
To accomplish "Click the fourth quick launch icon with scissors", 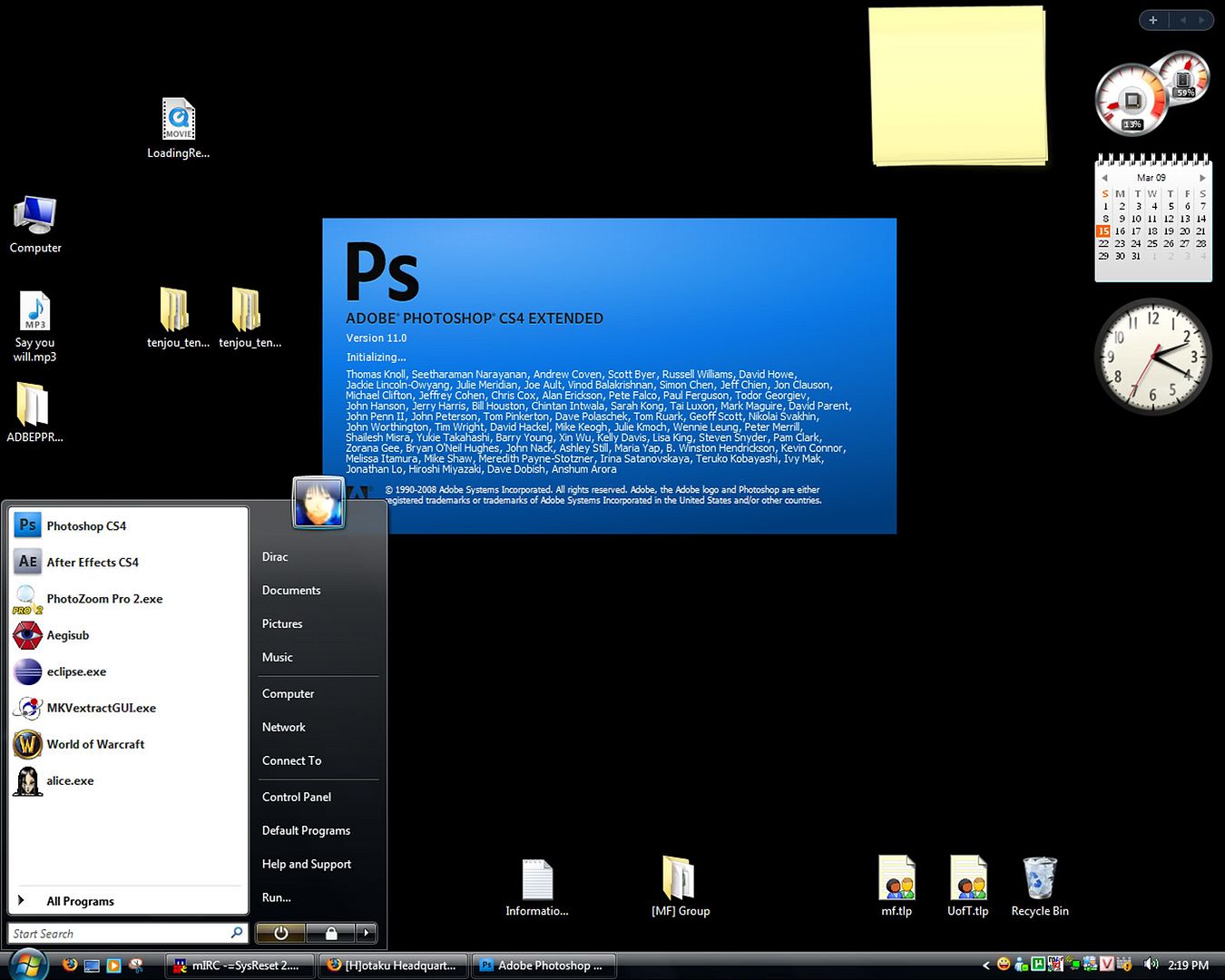I will point(136,965).
